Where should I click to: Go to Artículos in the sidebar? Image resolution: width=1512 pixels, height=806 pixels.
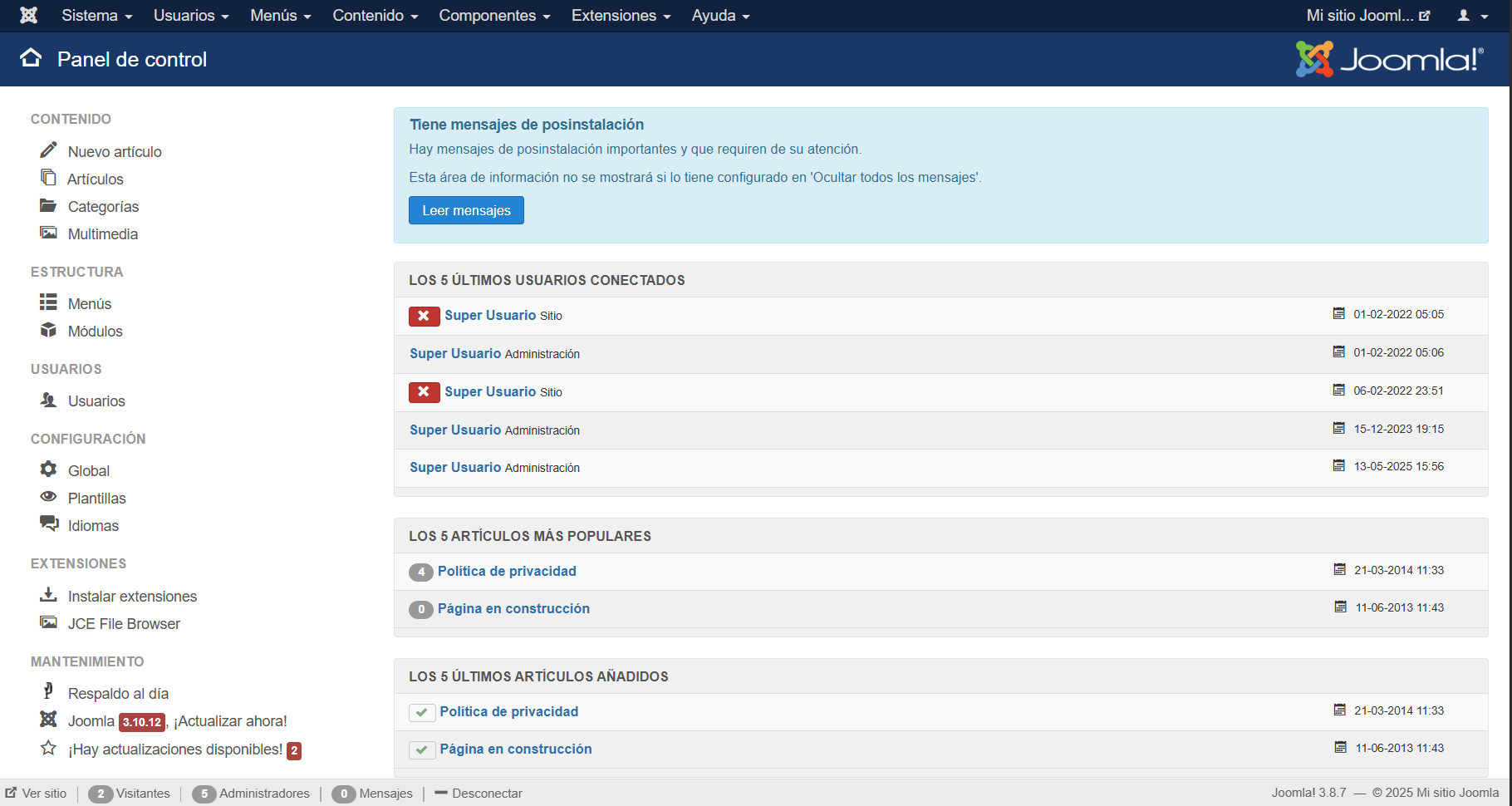tap(96, 179)
